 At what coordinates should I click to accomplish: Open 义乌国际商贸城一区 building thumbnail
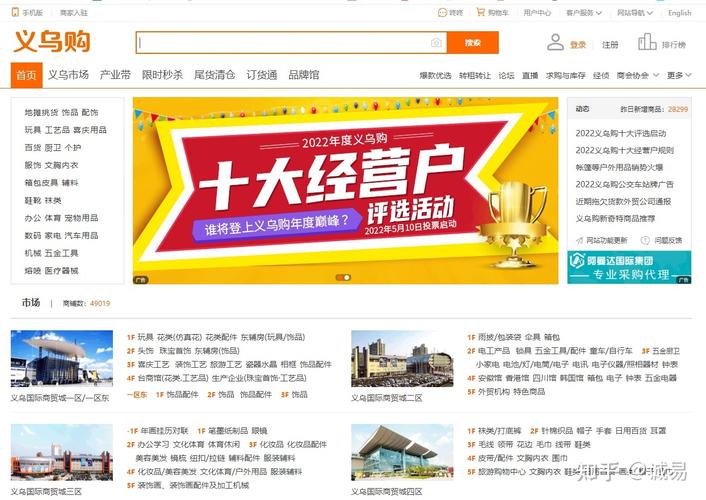tap(62, 358)
